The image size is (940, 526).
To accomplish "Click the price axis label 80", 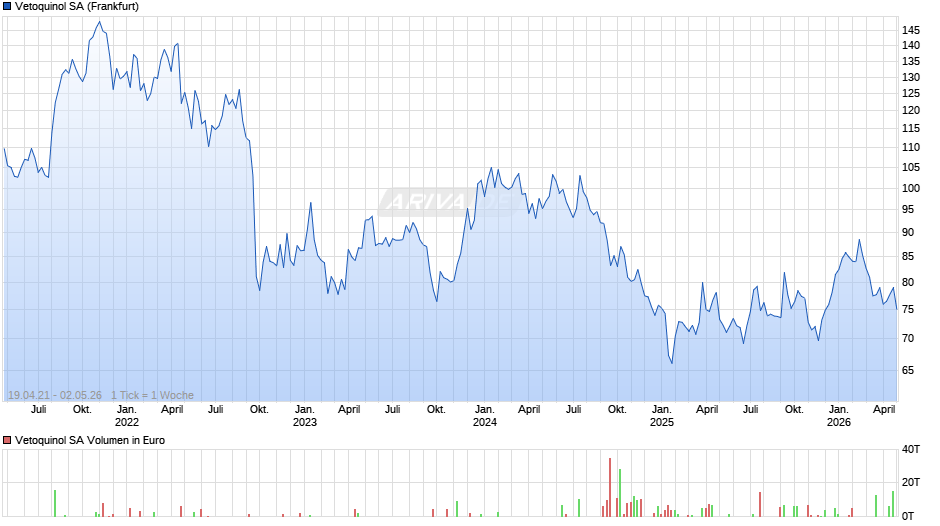I will pyautogui.click(x=908, y=282).
